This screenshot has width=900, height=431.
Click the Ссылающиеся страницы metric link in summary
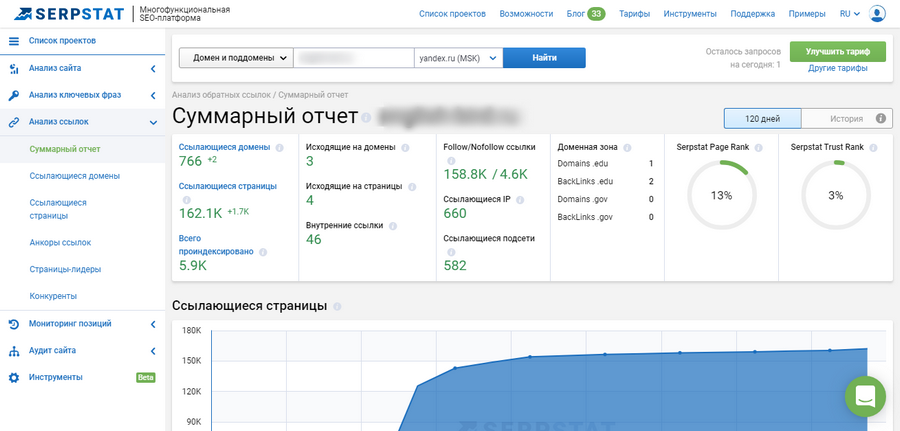tap(227, 187)
